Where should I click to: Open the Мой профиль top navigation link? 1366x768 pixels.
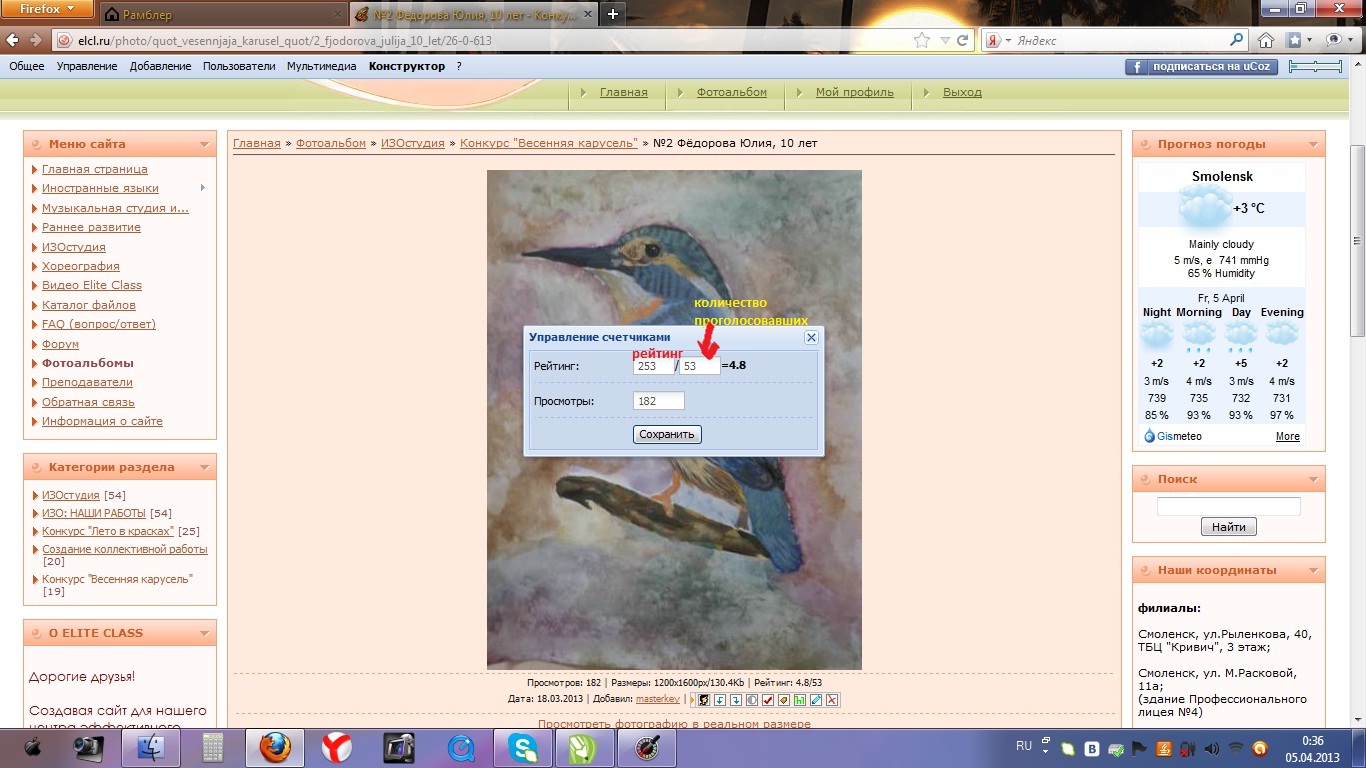pyautogui.click(x=855, y=92)
